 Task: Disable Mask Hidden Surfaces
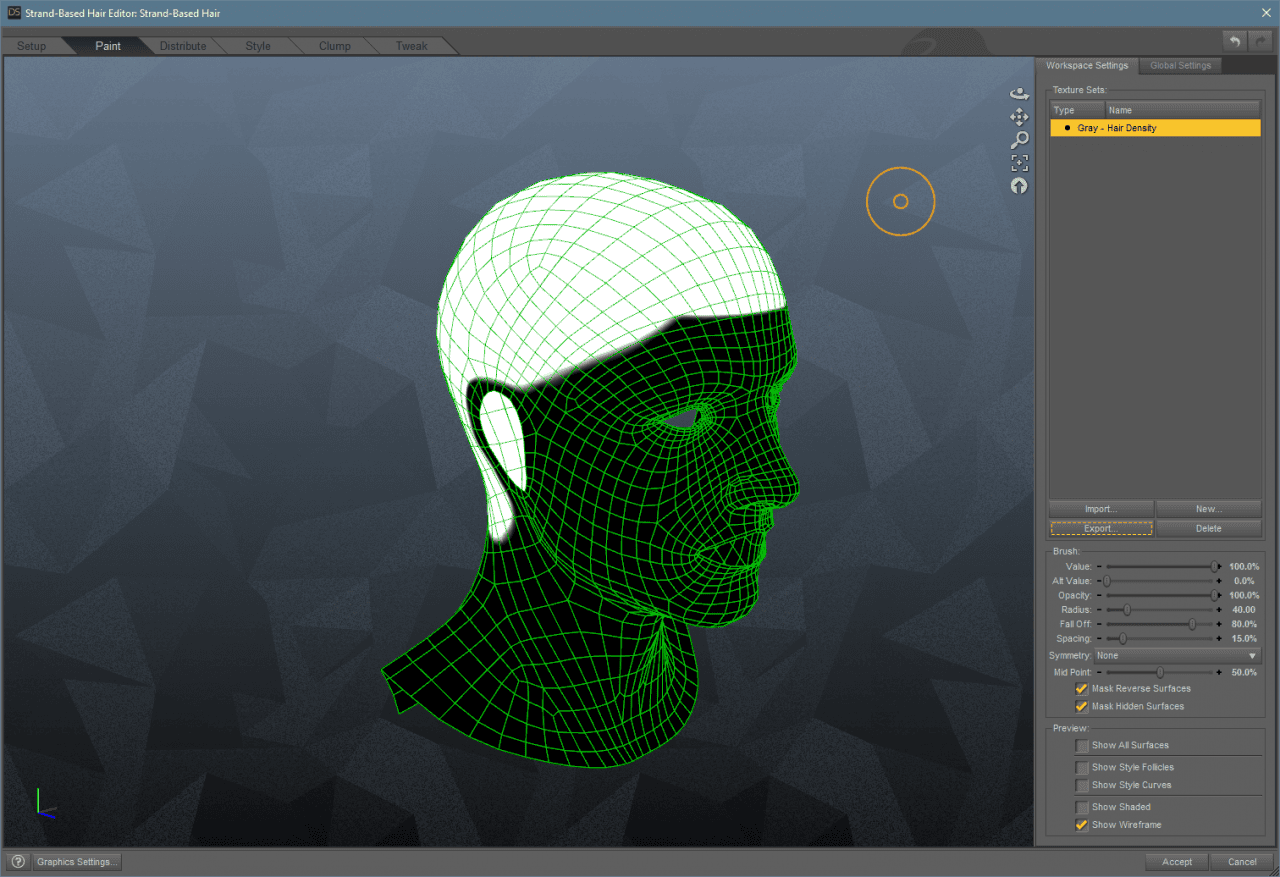(1081, 706)
